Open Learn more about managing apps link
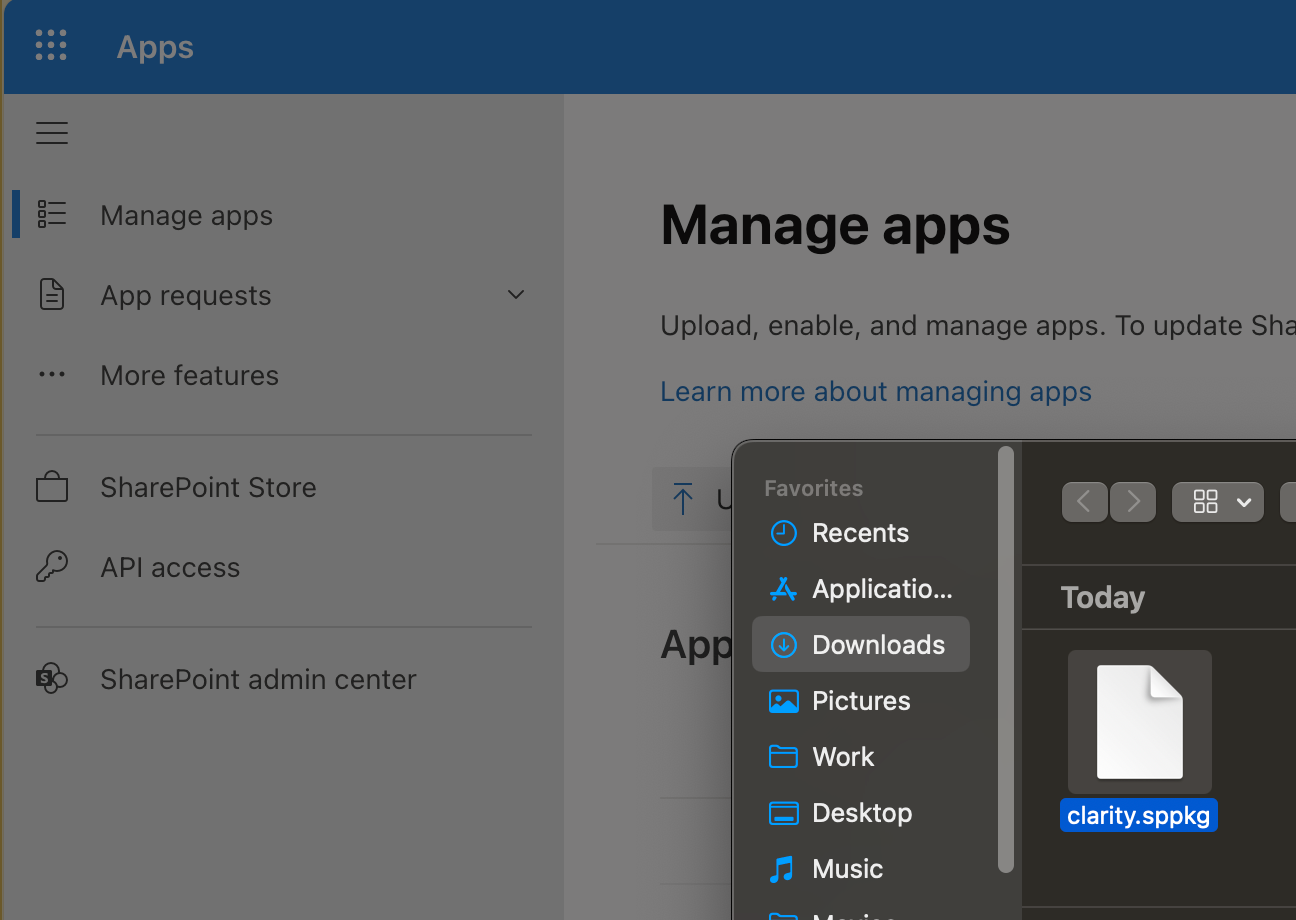The image size is (1296, 920). coord(876,391)
